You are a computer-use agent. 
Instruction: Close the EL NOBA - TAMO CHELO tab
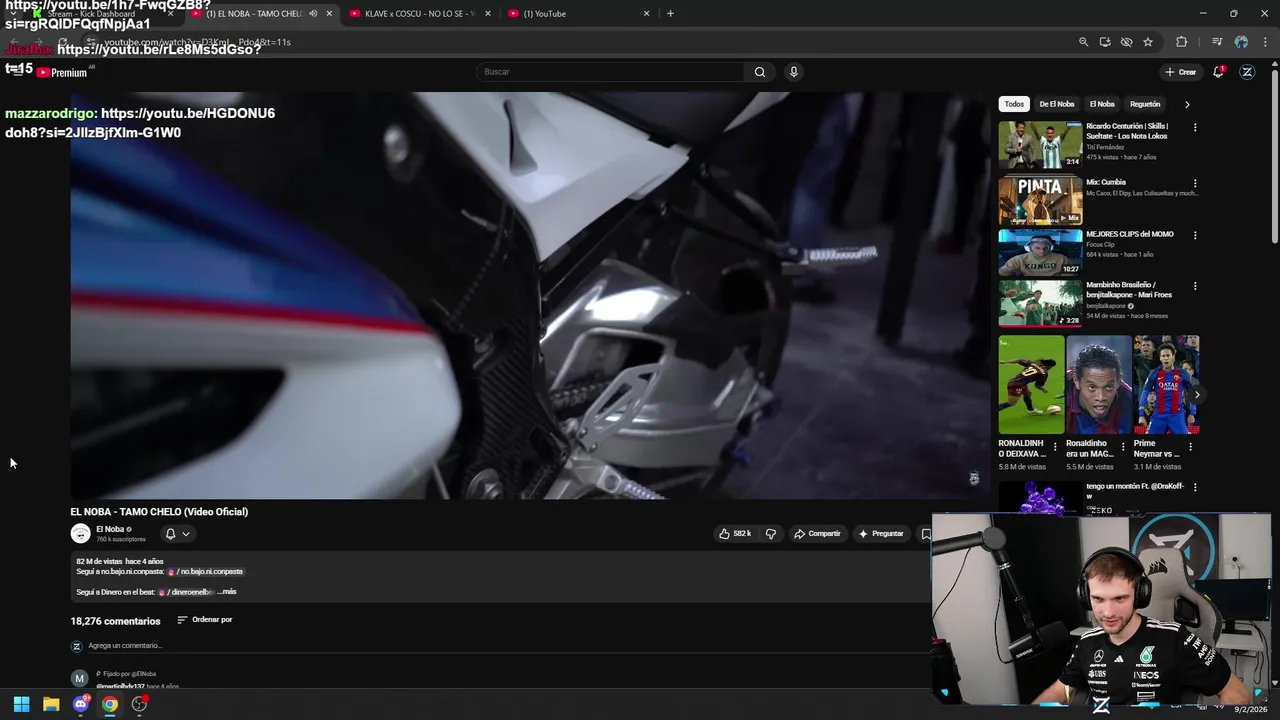(x=329, y=14)
